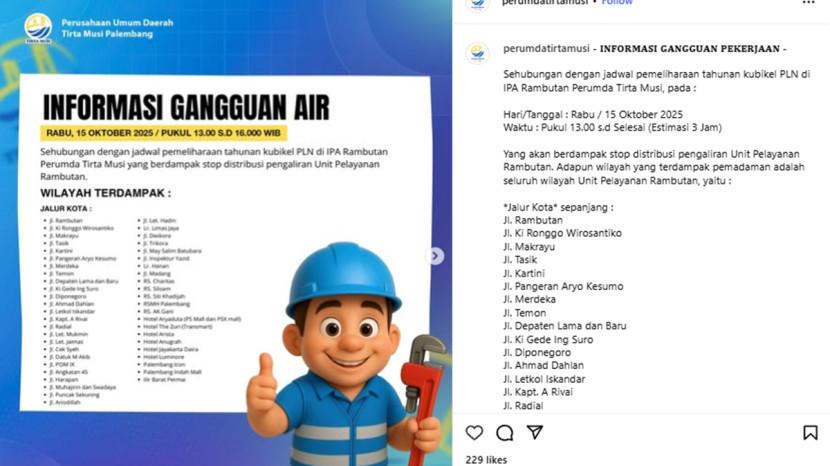
Task: Click the profile avatar beside the caption
Action: click(x=477, y=53)
